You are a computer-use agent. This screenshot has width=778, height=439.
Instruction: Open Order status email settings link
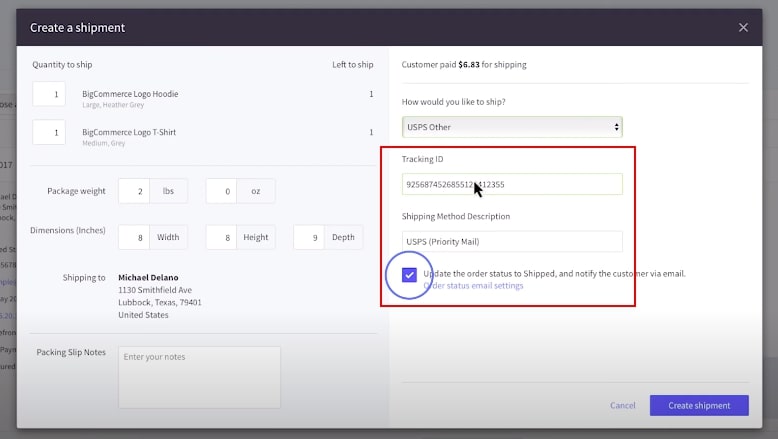click(473, 286)
